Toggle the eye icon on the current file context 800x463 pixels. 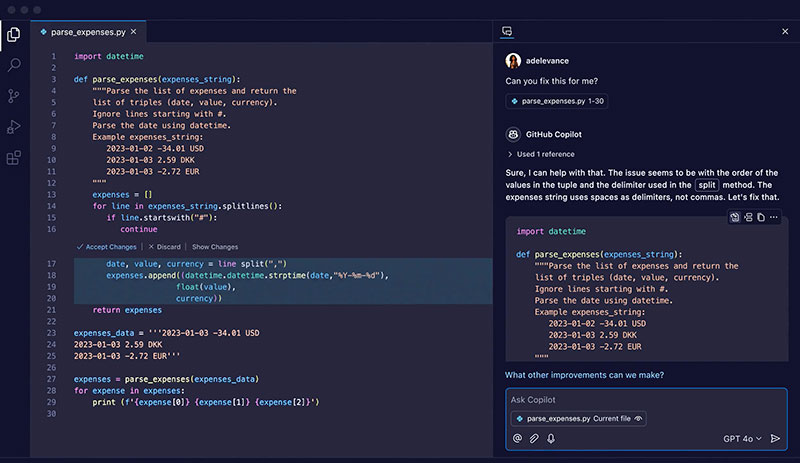click(x=638, y=418)
